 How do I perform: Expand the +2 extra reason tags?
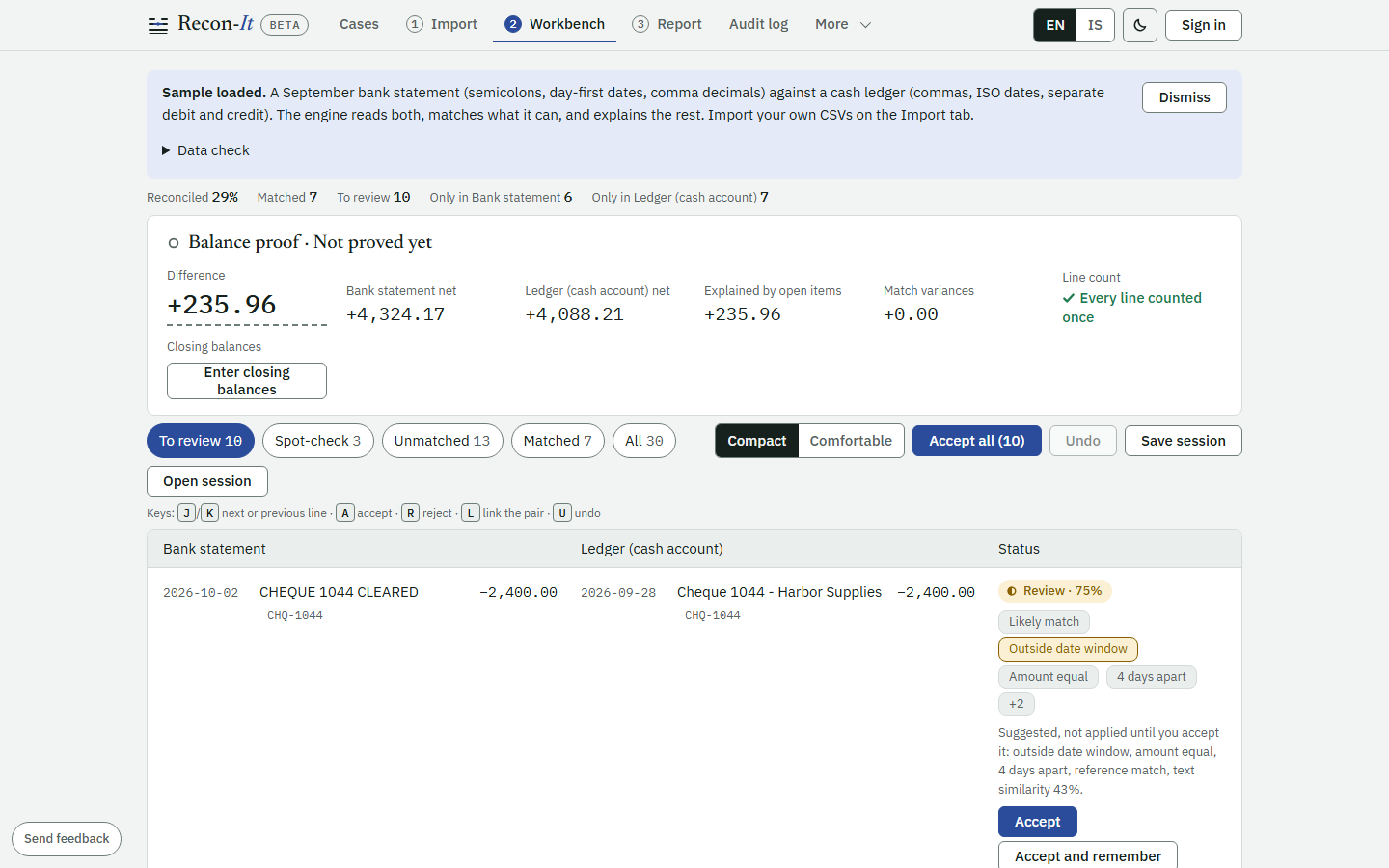pyautogui.click(x=1017, y=704)
